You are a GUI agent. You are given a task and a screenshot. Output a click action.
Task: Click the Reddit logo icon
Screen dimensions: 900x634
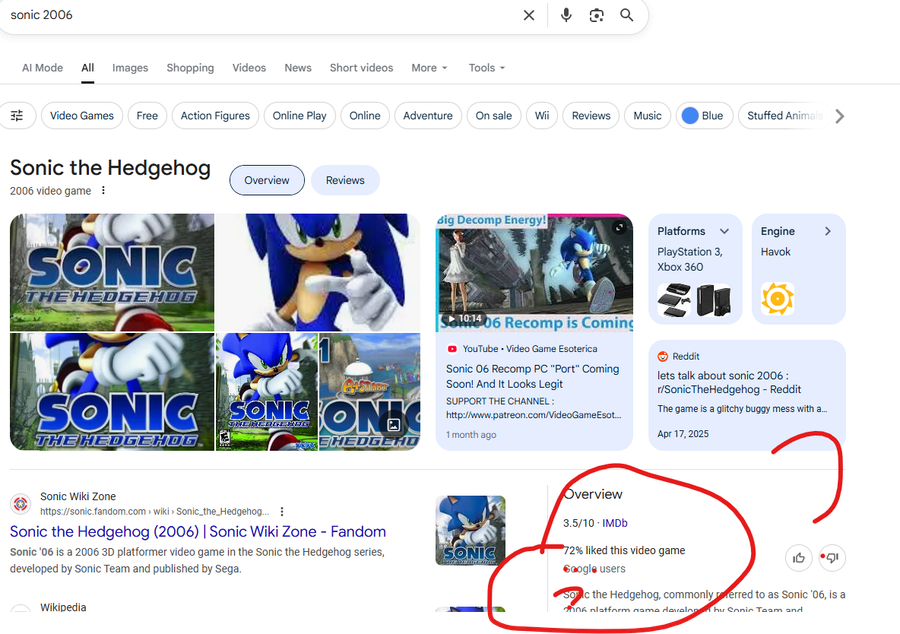point(663,356)
